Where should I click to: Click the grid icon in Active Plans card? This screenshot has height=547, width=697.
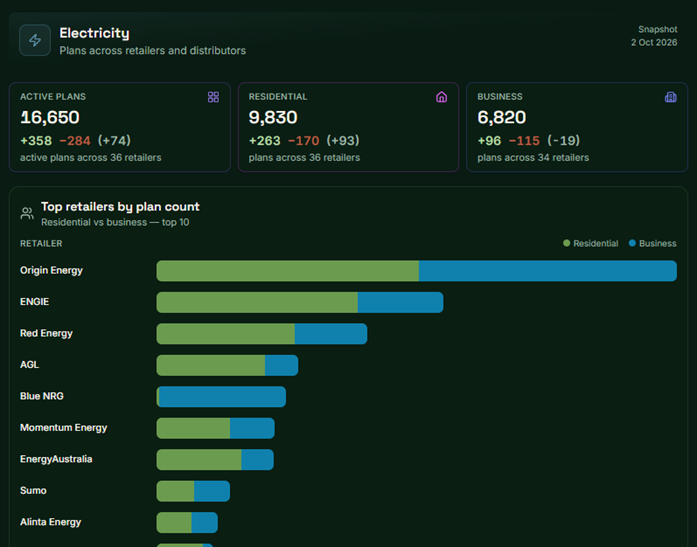click(x=213, y=97)
